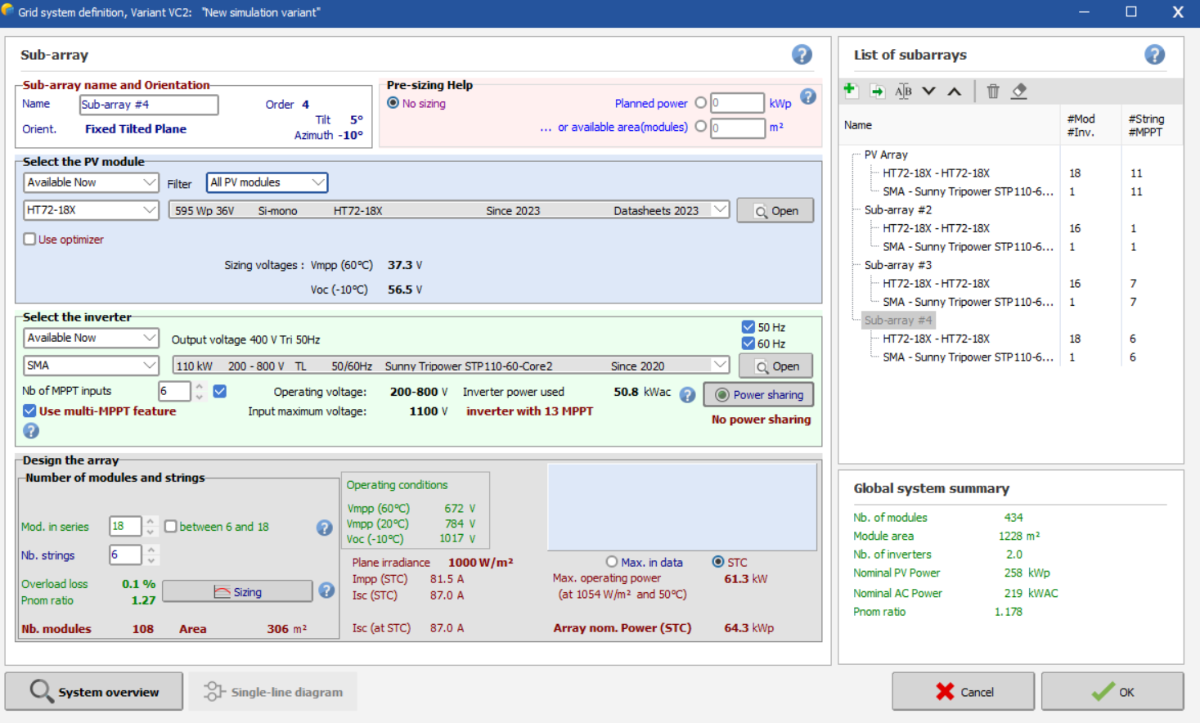Delete the subarray using the trash icon
Image resolution: width=1200 pixels, height=723 pixels.
coord(993,91)
